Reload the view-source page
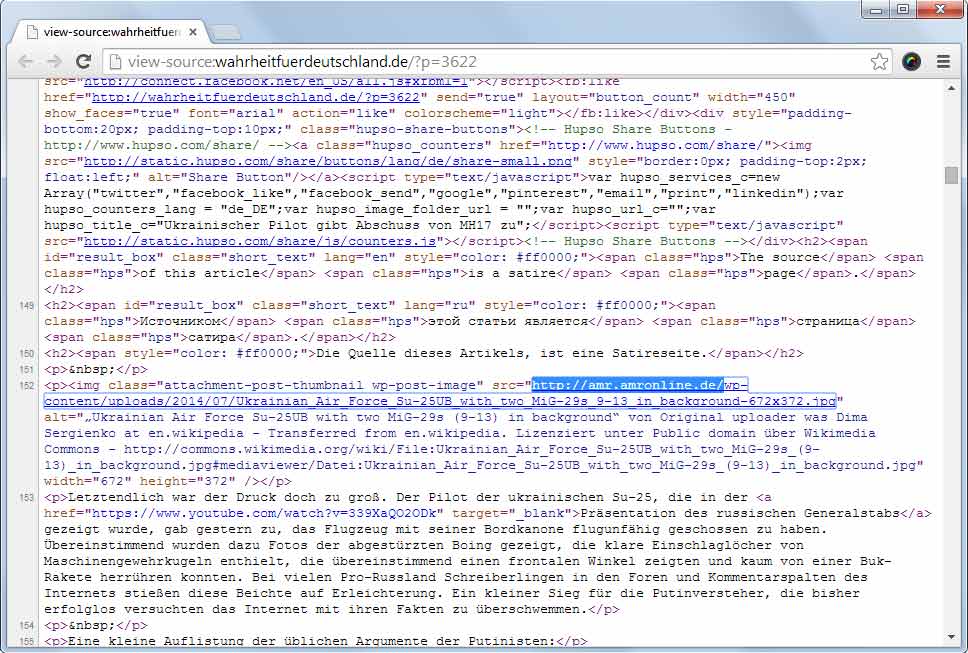The width and height of the screenshot is (968, 653). click(83, 61)
